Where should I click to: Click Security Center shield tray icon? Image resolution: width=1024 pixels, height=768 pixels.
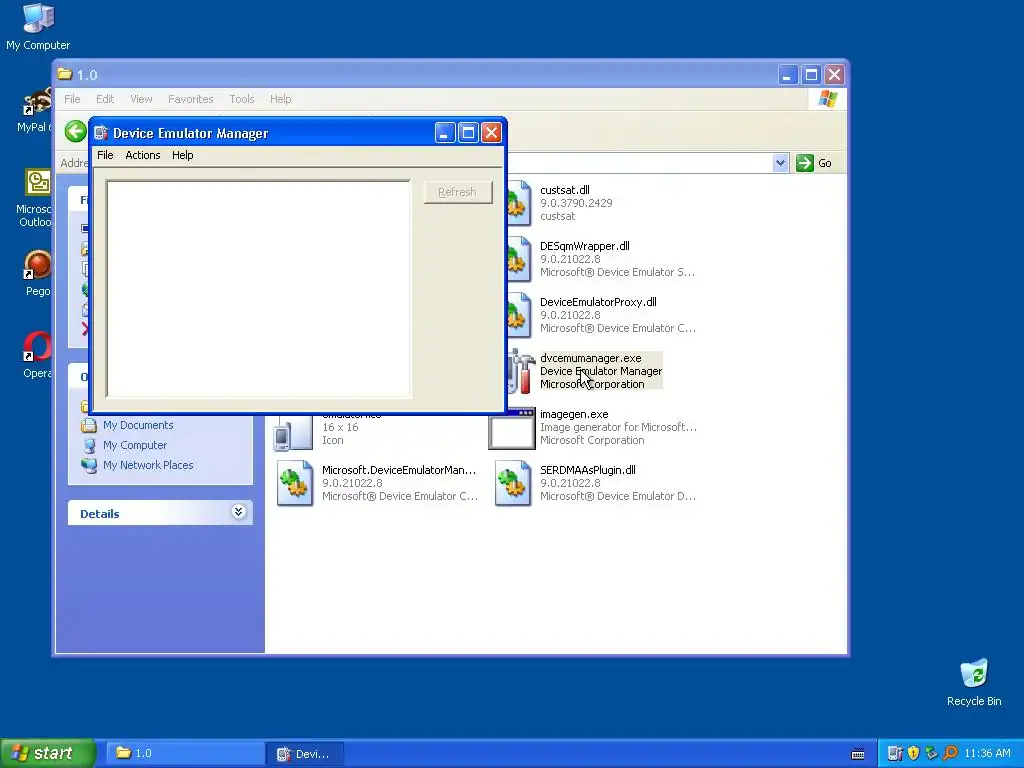pyautogui.click(x=913, y=754)
